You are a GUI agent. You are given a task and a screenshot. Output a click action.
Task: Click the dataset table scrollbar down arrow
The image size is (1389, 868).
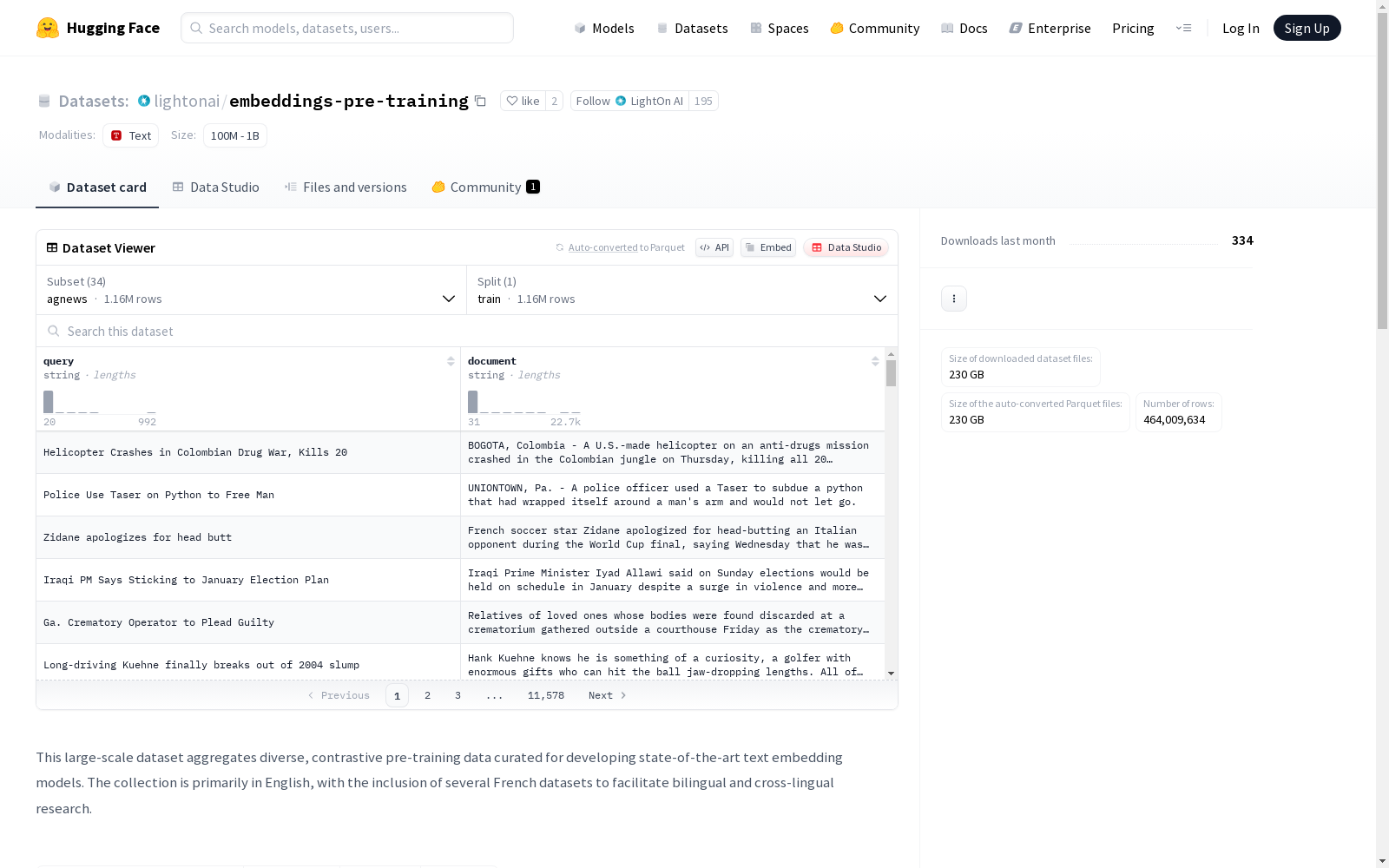[891, 674]
